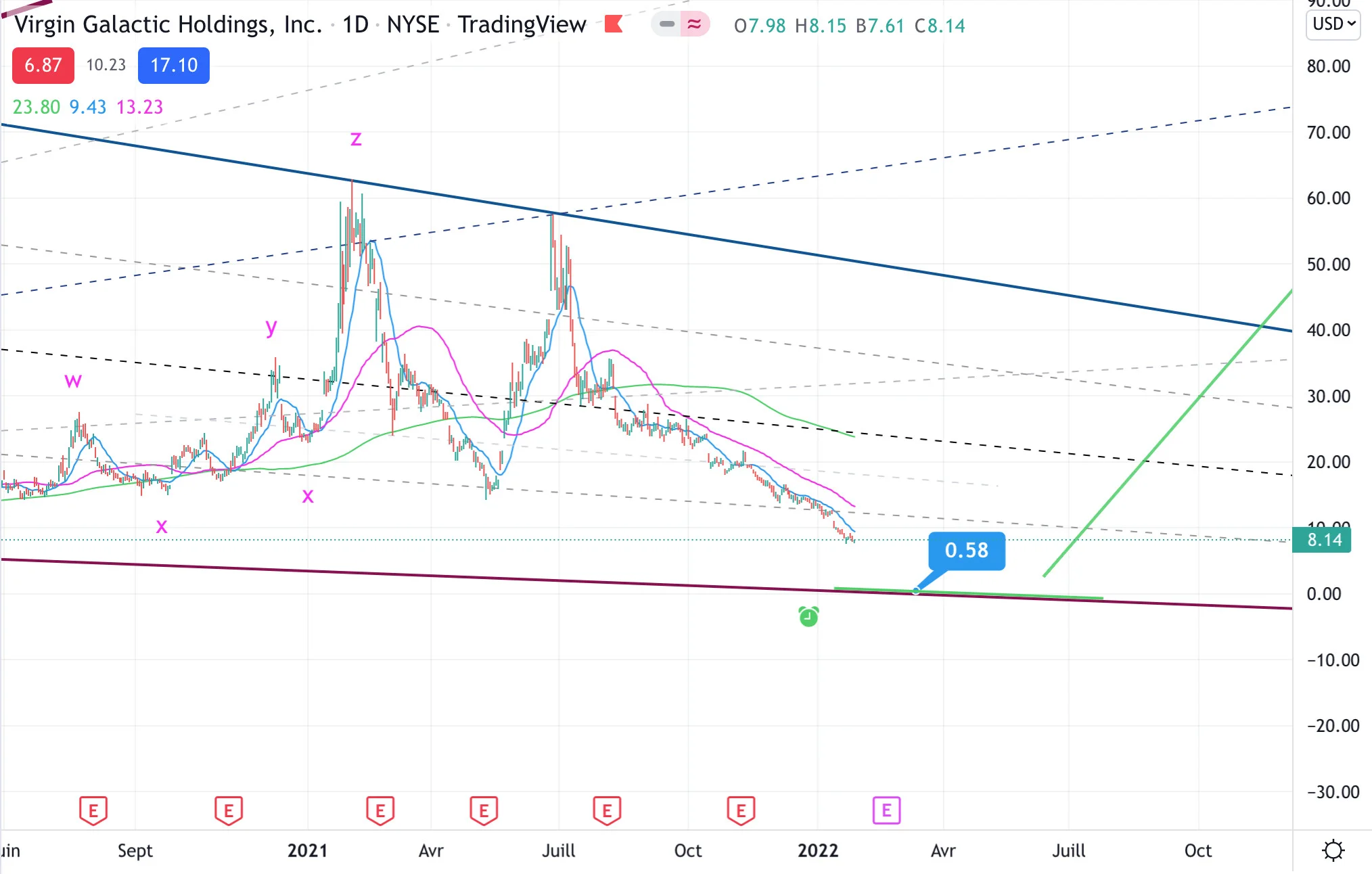The image size is (1372, 874).
Task: Click the TradingView source label
Action: pos(522,24)
